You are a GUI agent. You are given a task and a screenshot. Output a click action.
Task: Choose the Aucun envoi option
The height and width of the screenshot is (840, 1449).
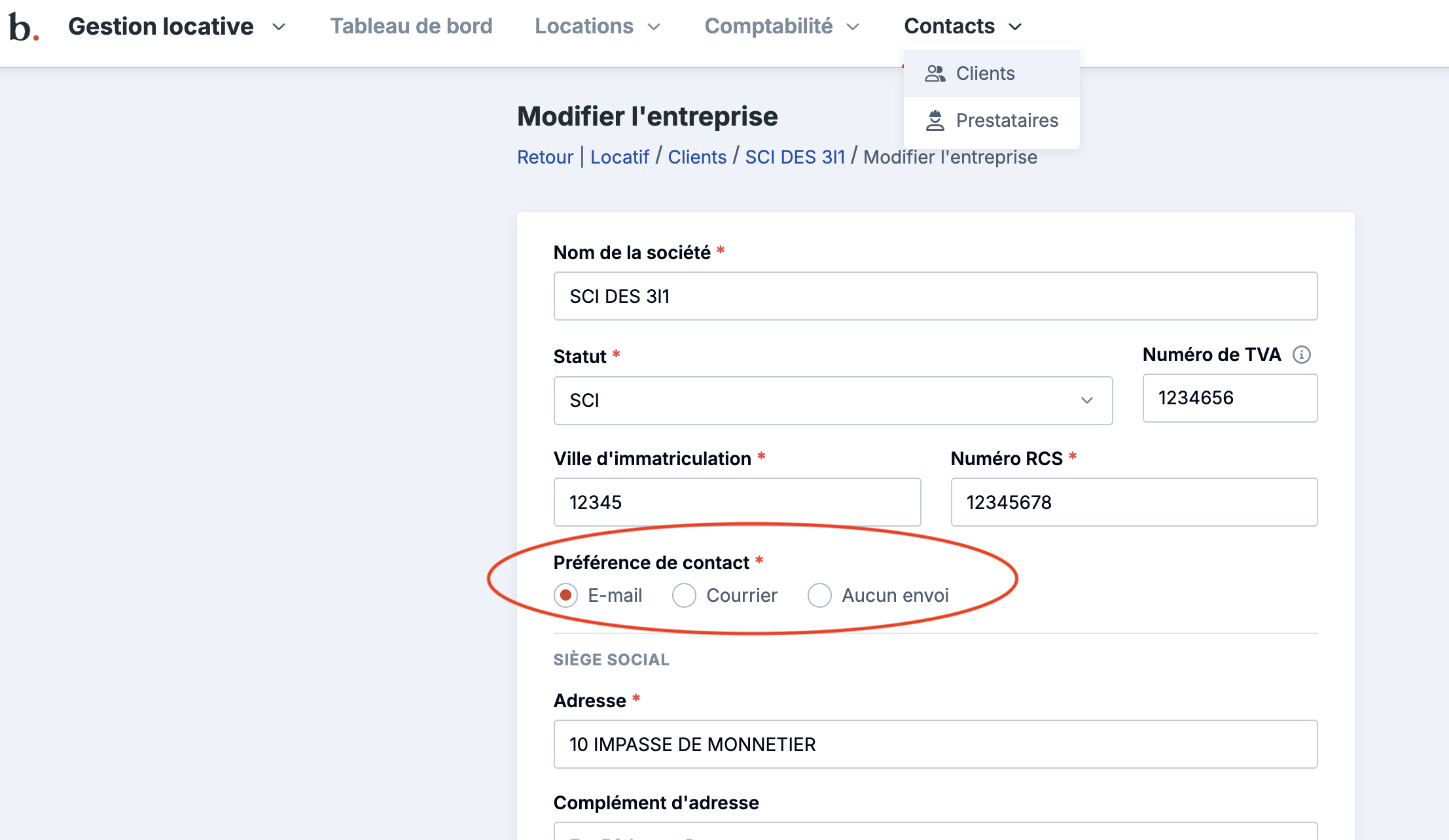click(819, 595)
